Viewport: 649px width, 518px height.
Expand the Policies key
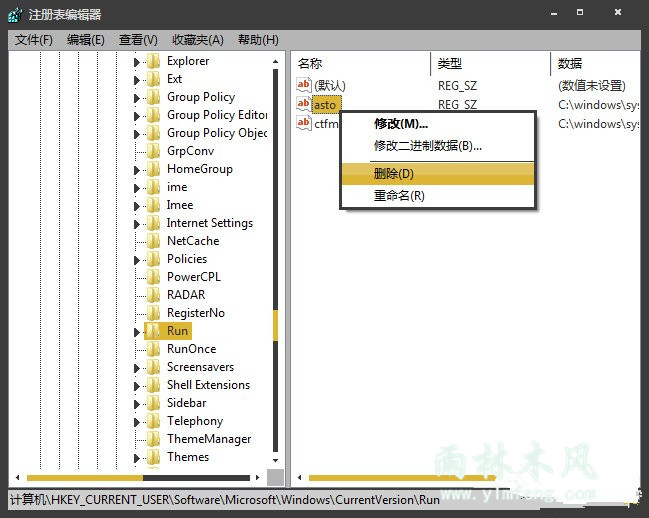[137, 260]
